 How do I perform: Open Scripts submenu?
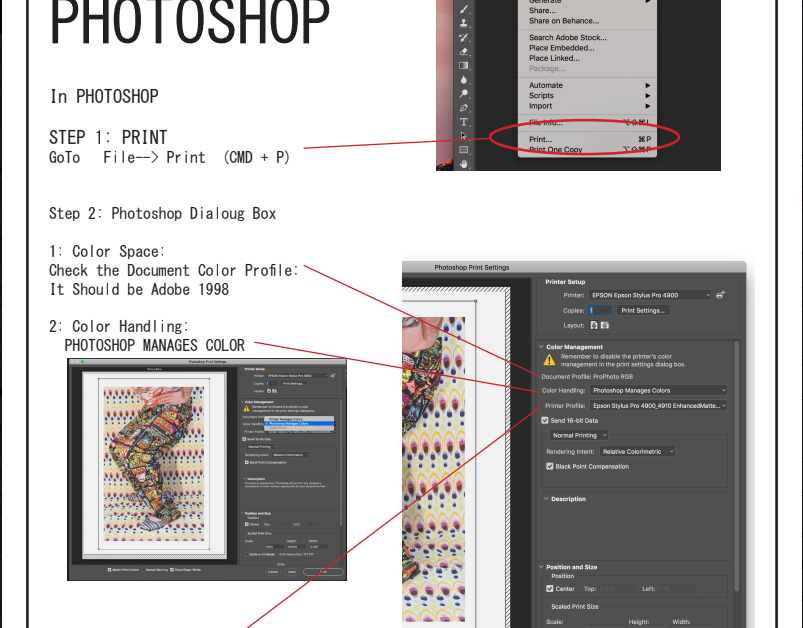click(587, 95)
